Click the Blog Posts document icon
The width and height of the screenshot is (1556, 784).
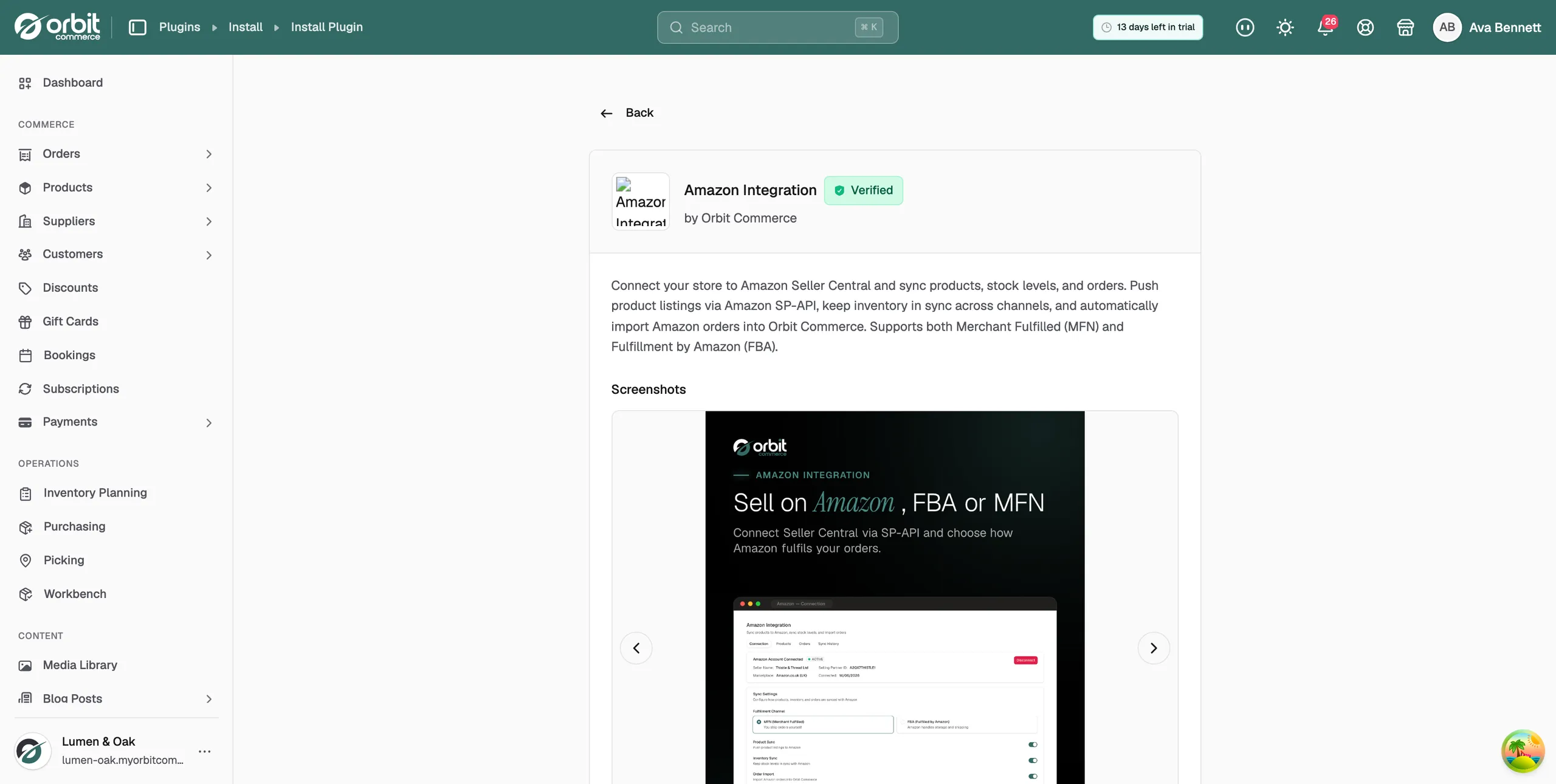click(25, 698)
